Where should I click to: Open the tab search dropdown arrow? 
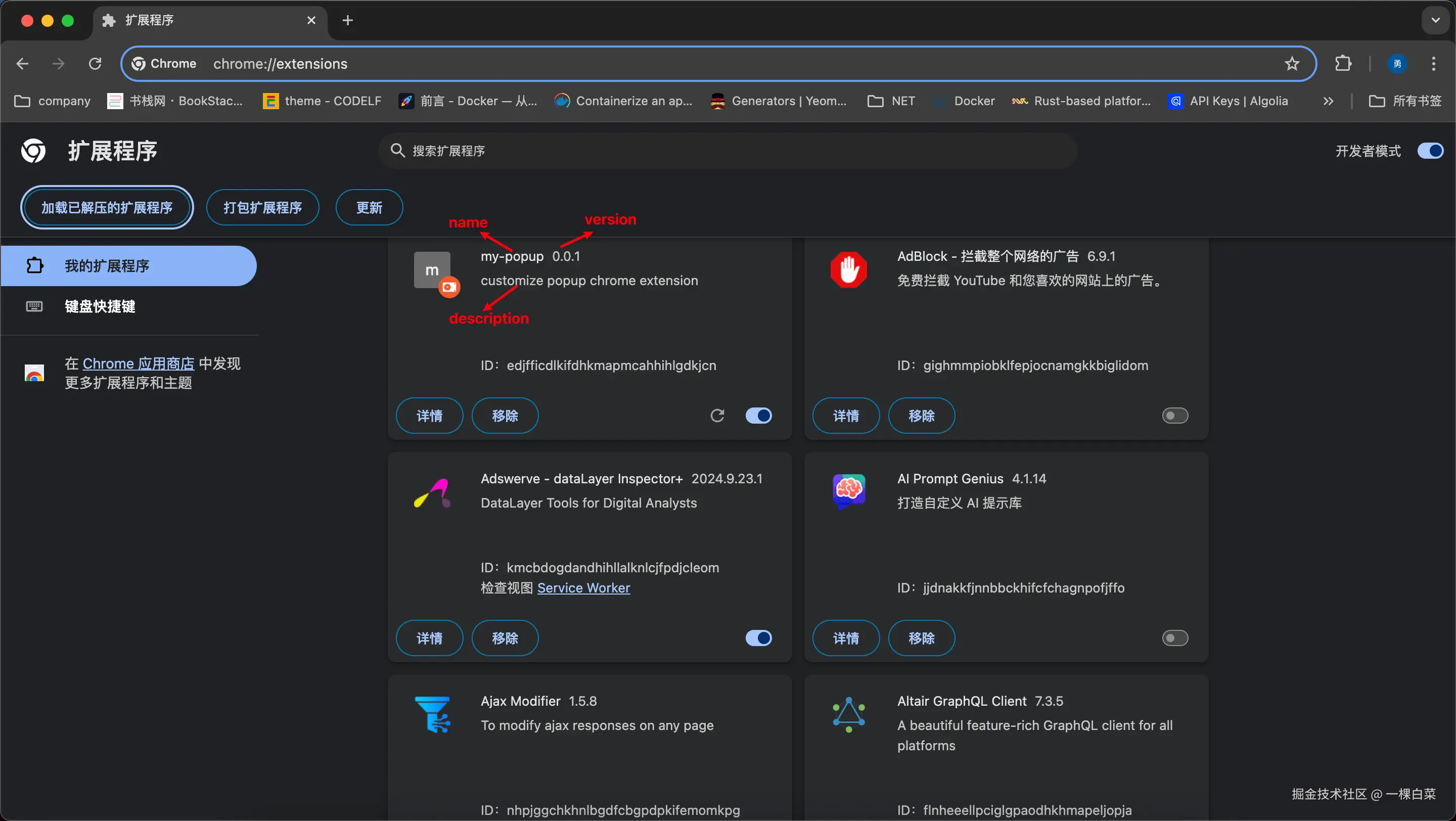pos(1435,20)
